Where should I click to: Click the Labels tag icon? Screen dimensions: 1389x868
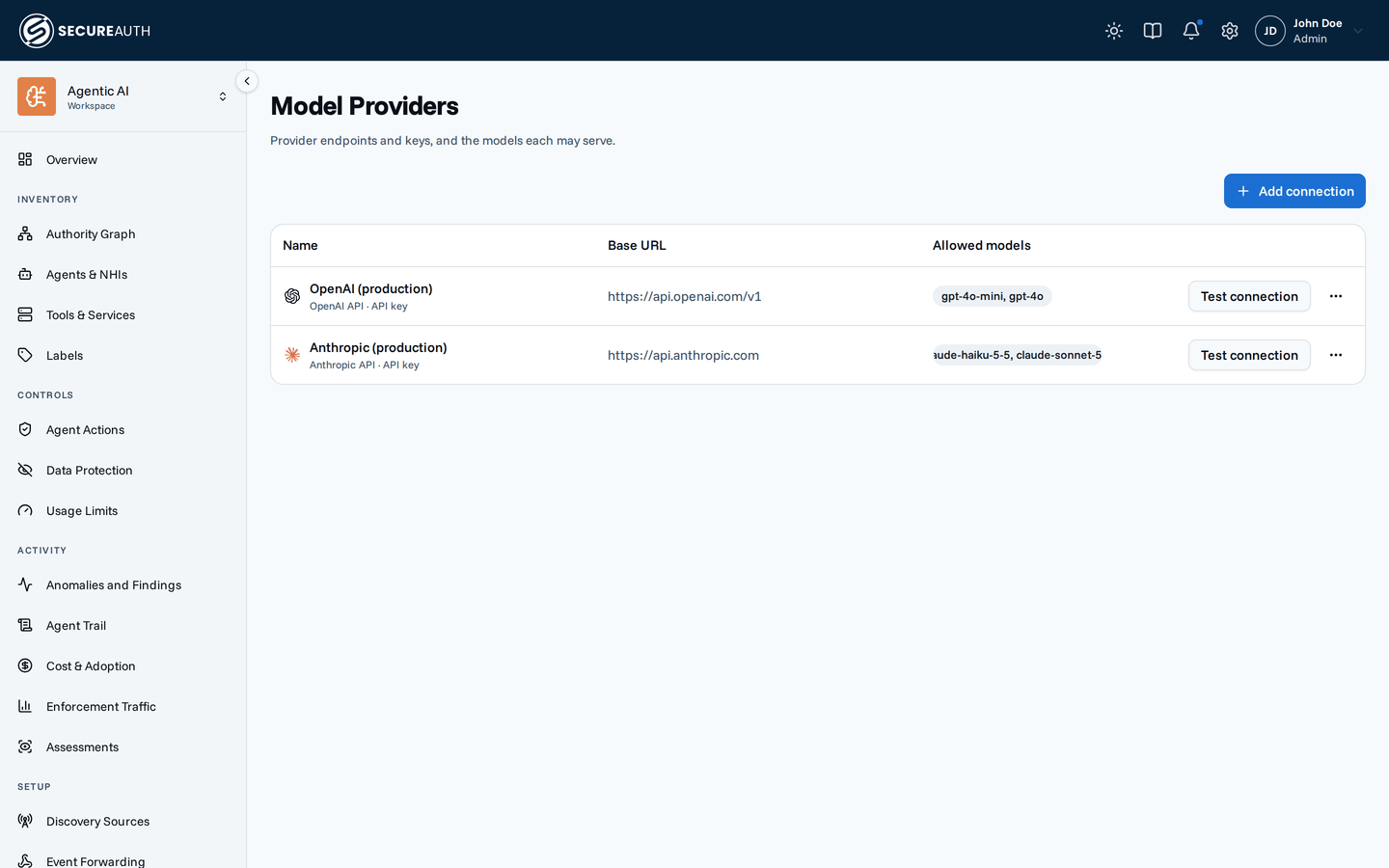click(x=25, y=356)
